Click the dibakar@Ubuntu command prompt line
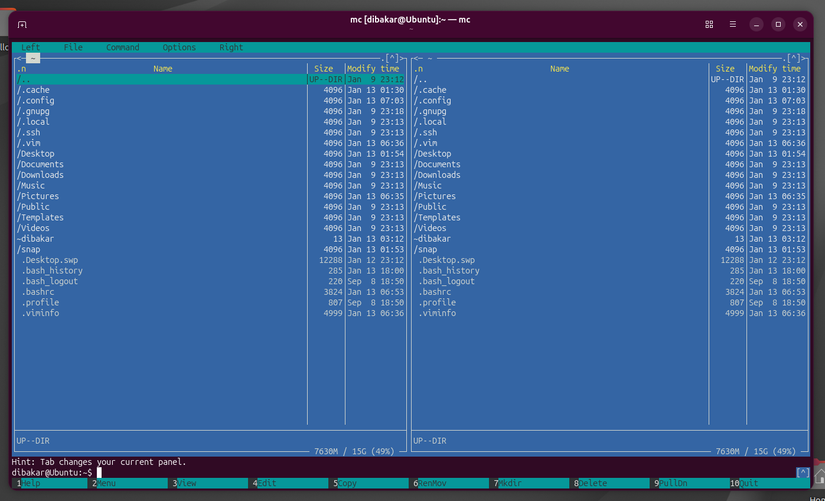This screenshot has width=825, height=501. tap(404, 473)
